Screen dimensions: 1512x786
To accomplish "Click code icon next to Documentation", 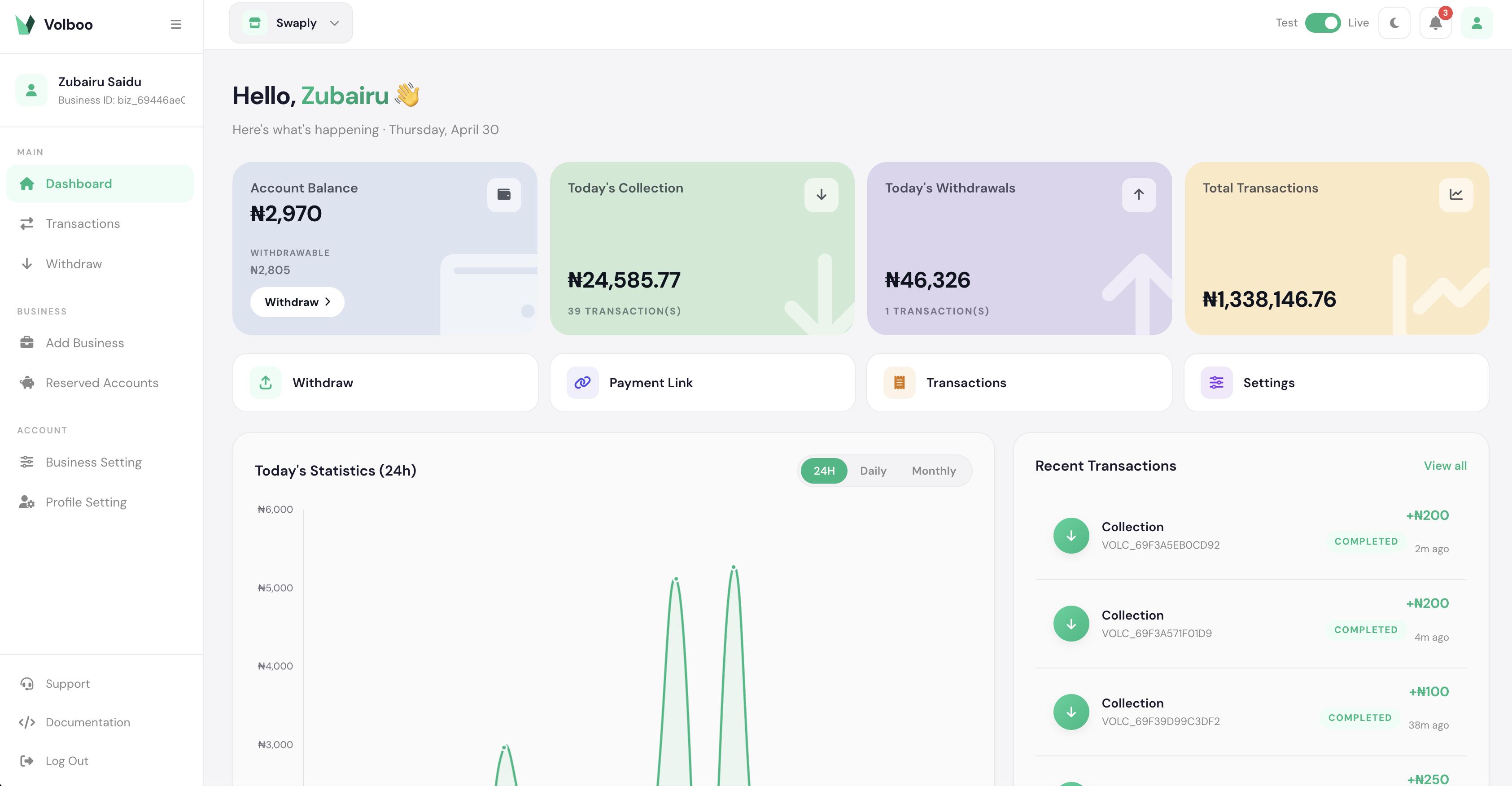I will click(x=27, y=722).
